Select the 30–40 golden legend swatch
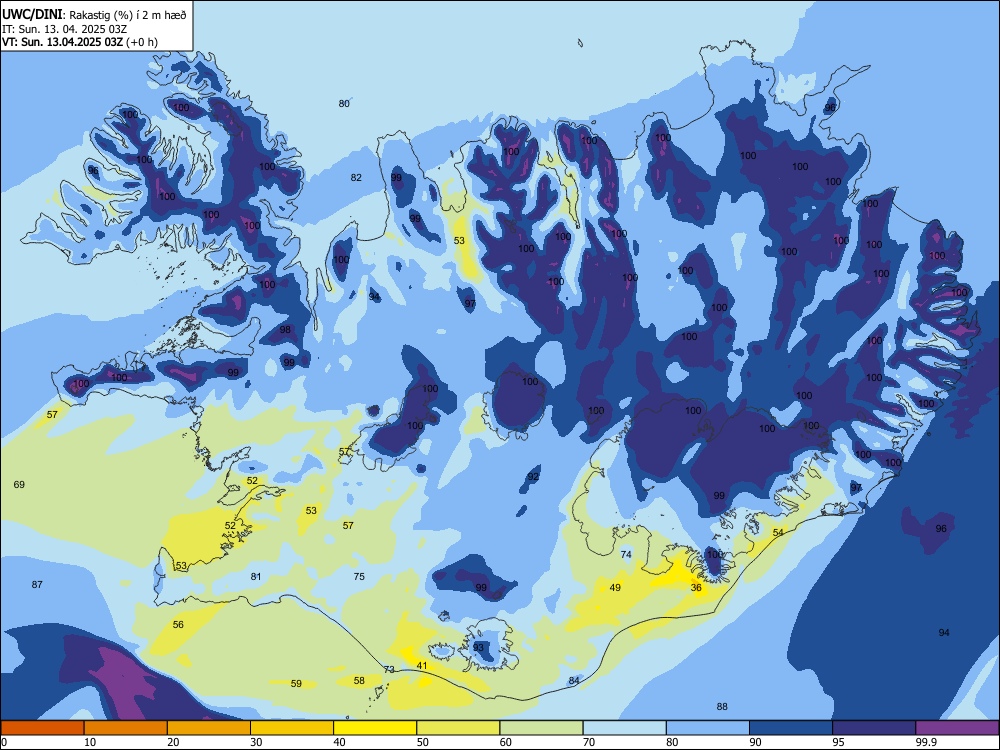 click(292, 728)
